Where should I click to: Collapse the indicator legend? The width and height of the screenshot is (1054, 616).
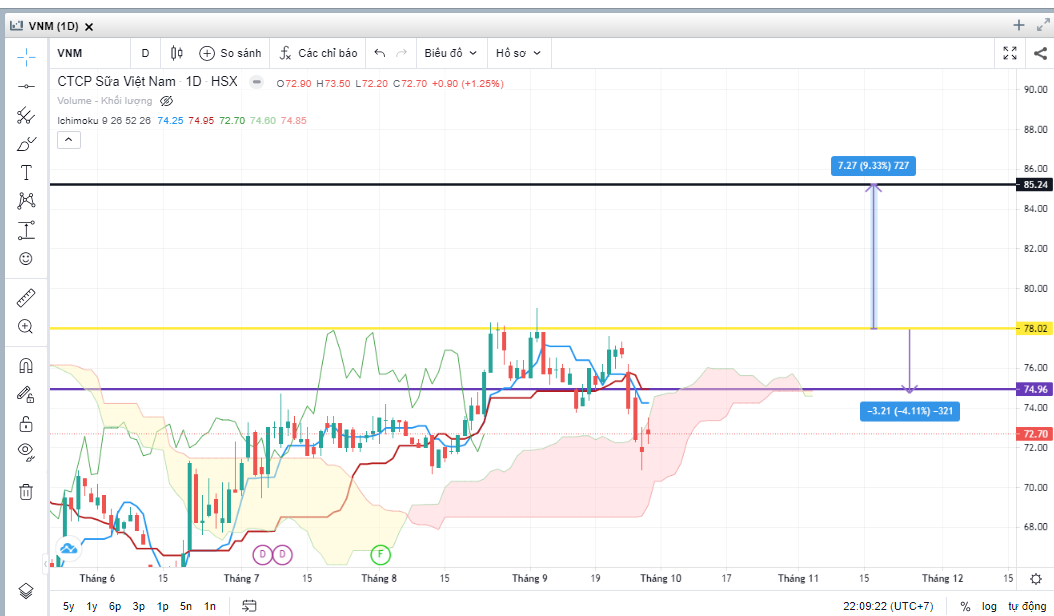click(69, 140)
